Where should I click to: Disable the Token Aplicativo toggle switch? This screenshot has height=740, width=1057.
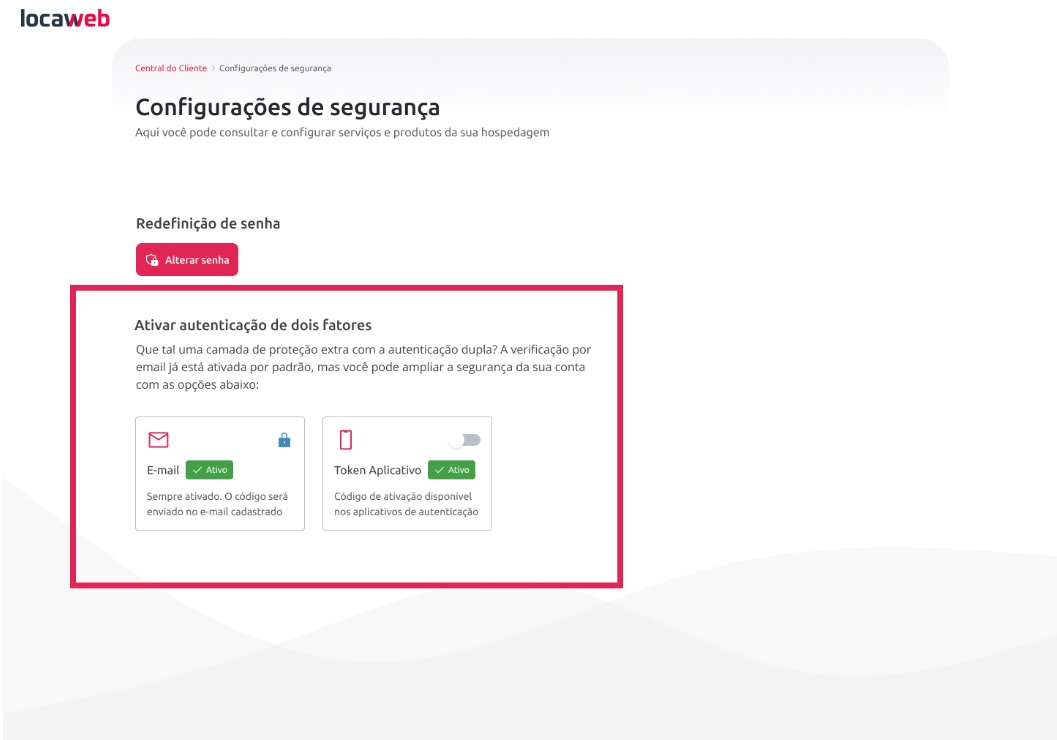[x=464, y=438]
